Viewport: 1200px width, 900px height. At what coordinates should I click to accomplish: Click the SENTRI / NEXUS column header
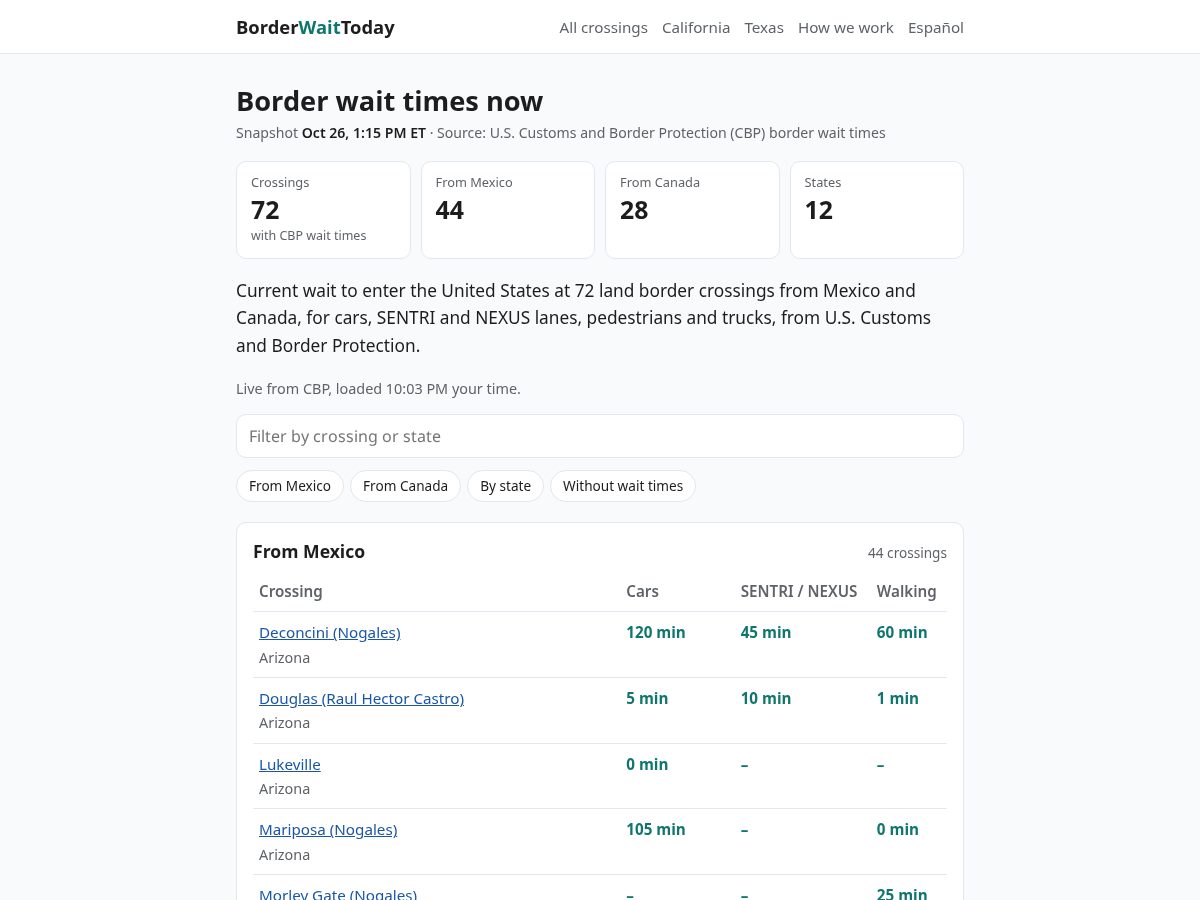(799, 591)
